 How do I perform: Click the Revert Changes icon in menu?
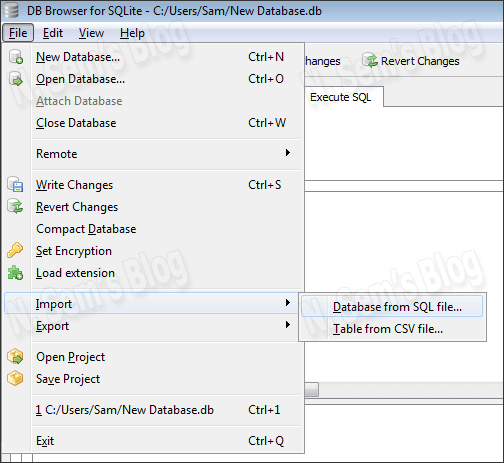click(x=15, y=207)
